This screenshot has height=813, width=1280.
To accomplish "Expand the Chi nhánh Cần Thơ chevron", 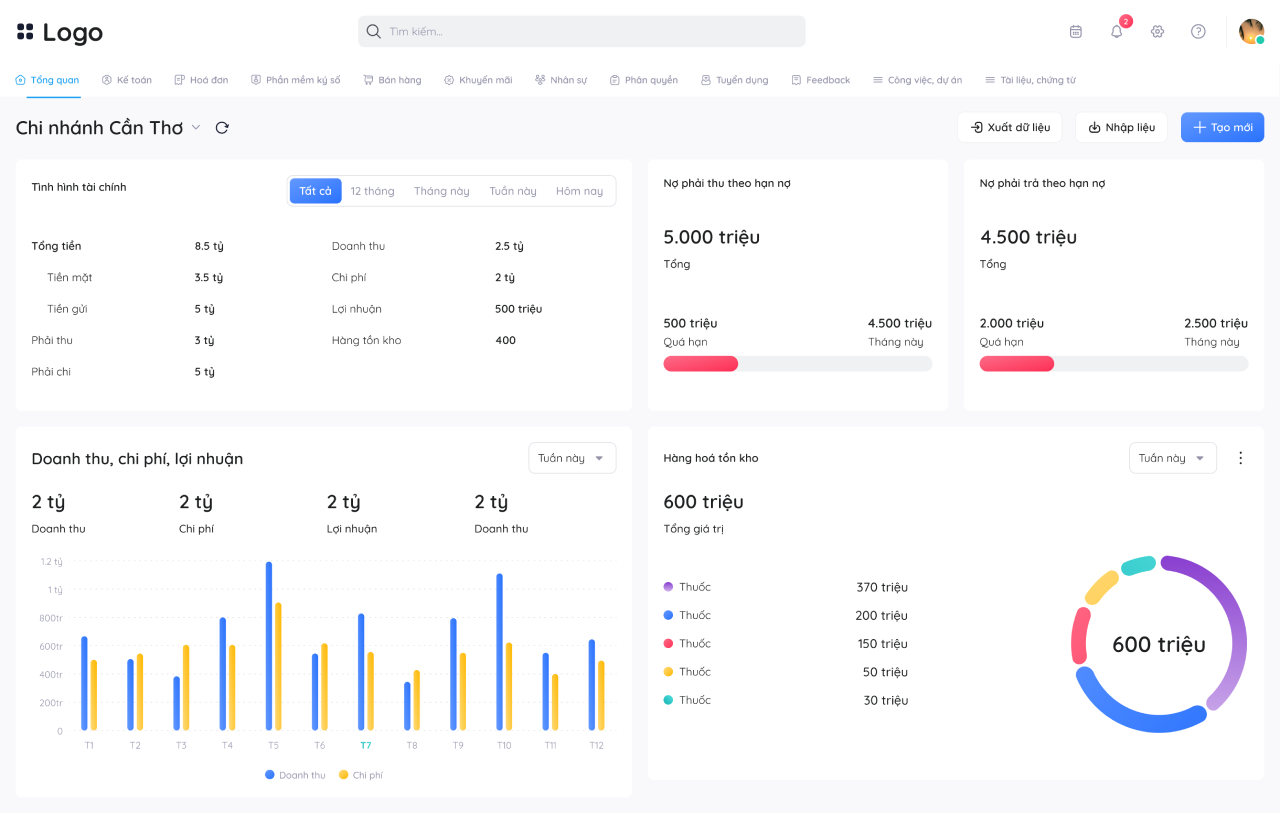I will point(196,128).
